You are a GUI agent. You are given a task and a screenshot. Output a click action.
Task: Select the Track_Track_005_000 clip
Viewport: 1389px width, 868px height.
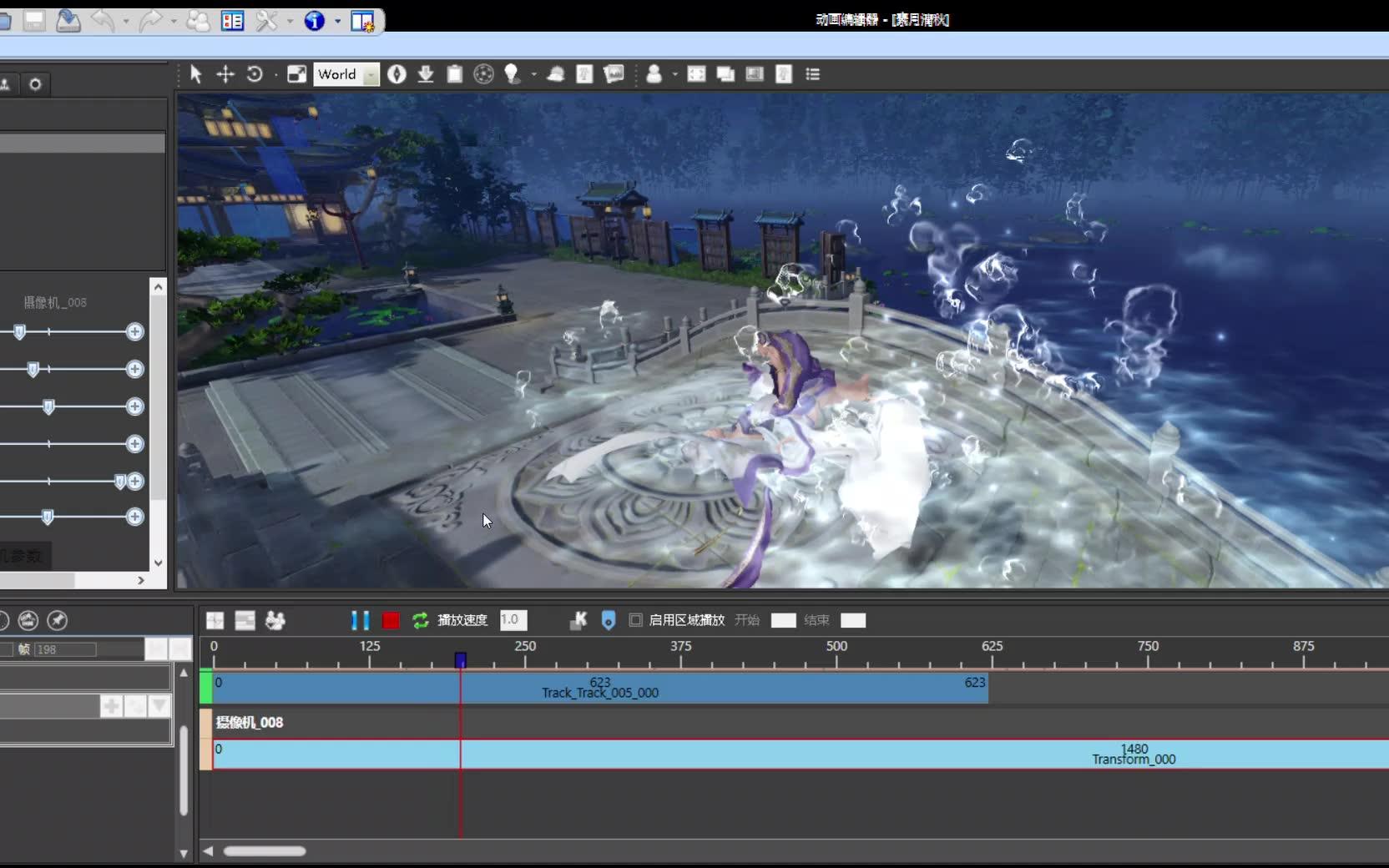600,689
